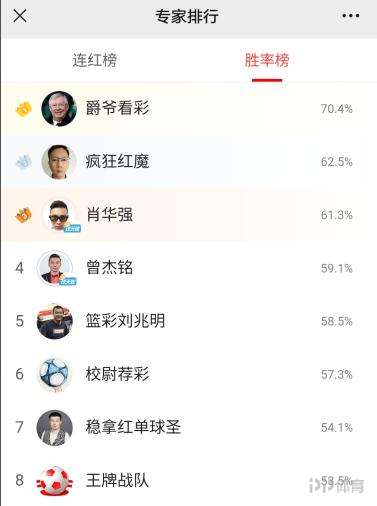Select the 王牌战队 name entry
The height and width of the screenshot is (506, 377).
[117, 481]
